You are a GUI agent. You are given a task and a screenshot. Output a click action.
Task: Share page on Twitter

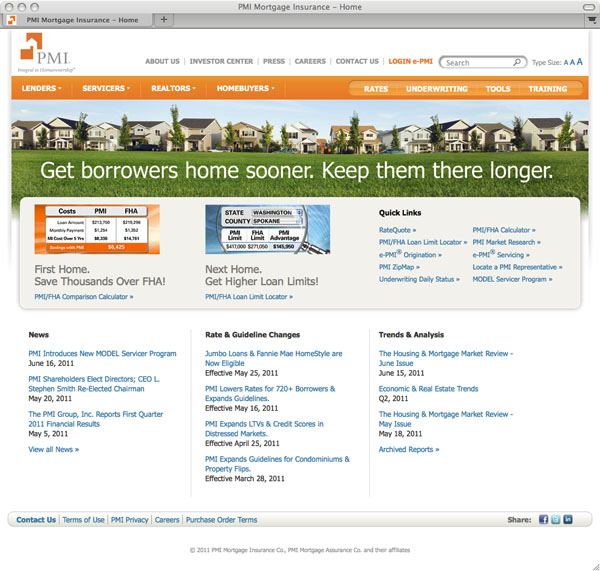556,519
